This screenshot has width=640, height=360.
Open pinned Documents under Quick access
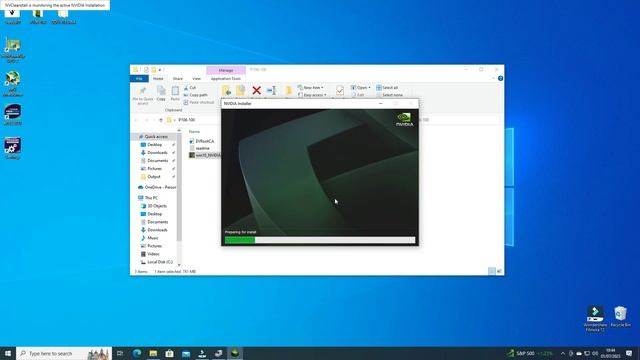click(158, 161)
